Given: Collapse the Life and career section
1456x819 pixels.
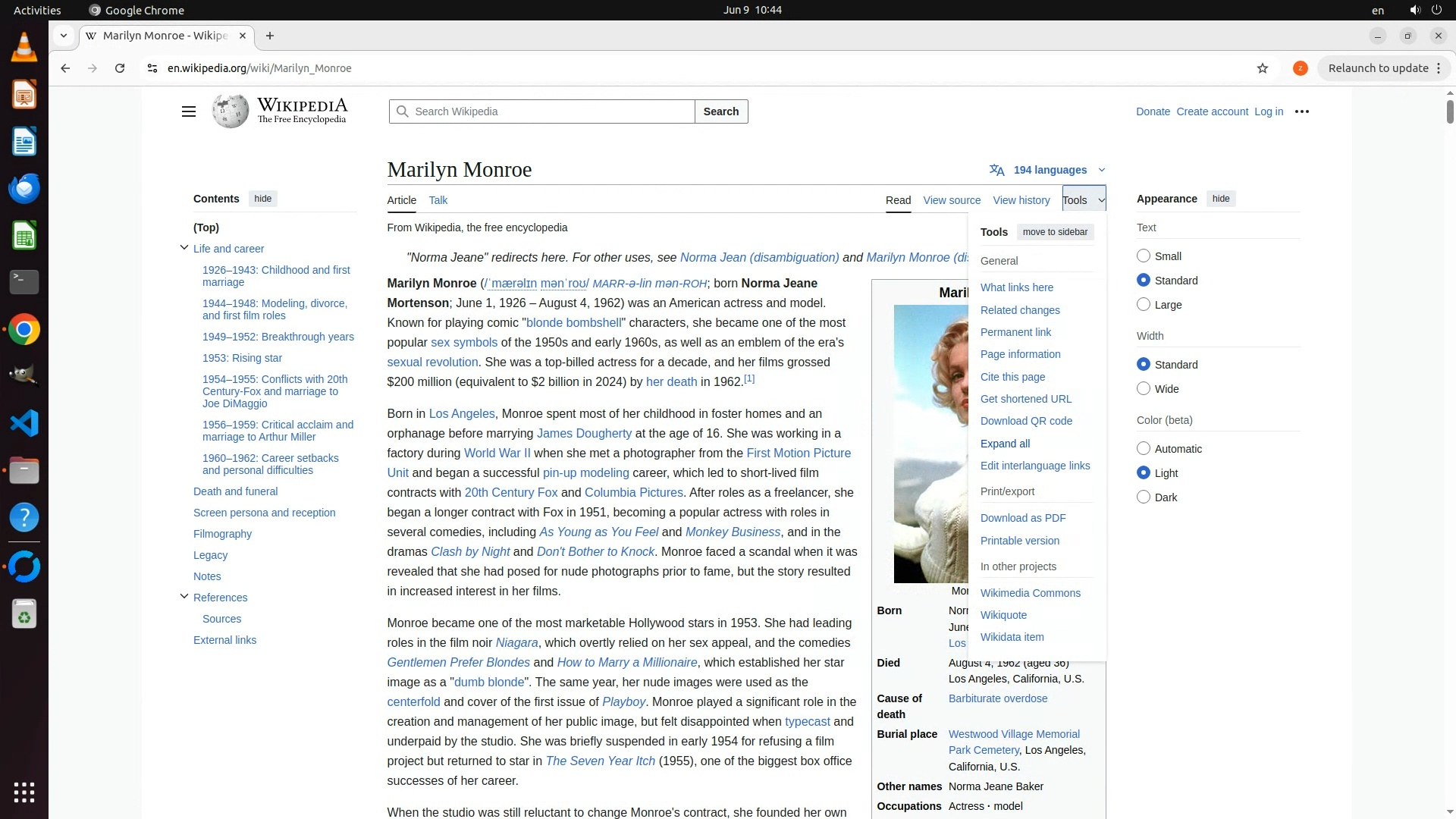Looking at the screenshot, I should [x=184, y=247].
